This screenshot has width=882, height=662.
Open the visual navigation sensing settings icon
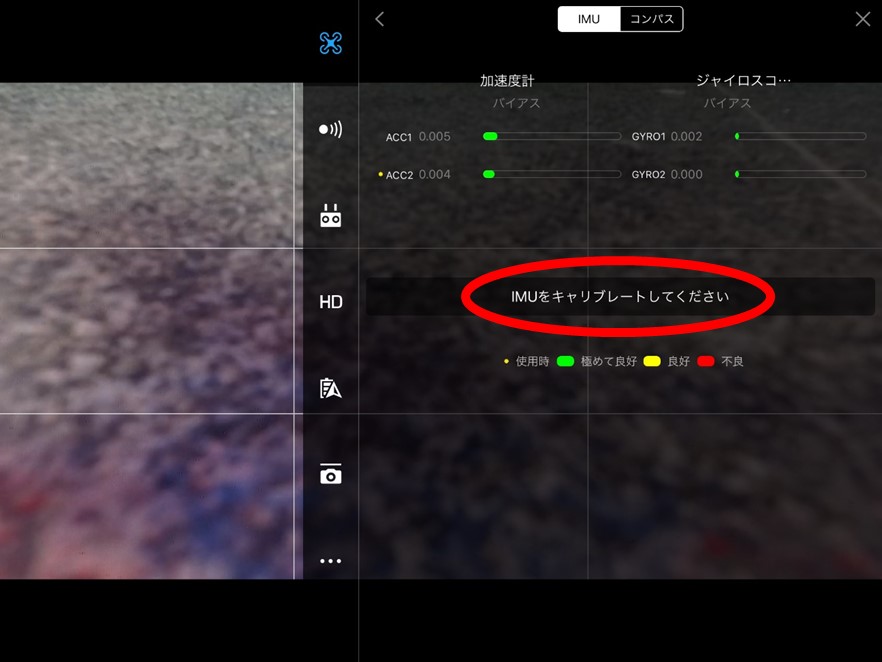pos(330,129)
